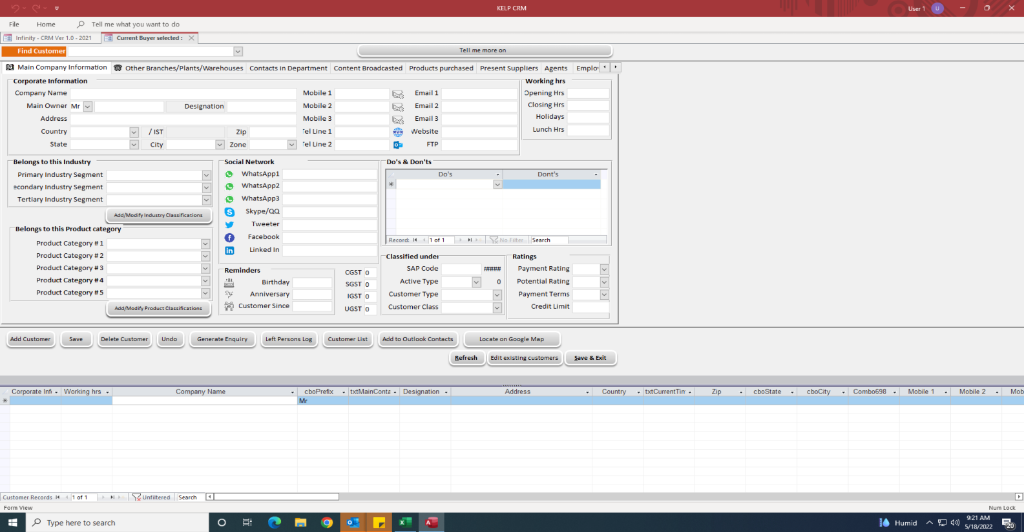
Task: Click into the Company Name input field
Action: pyautogui.click(x=183, y=93)
